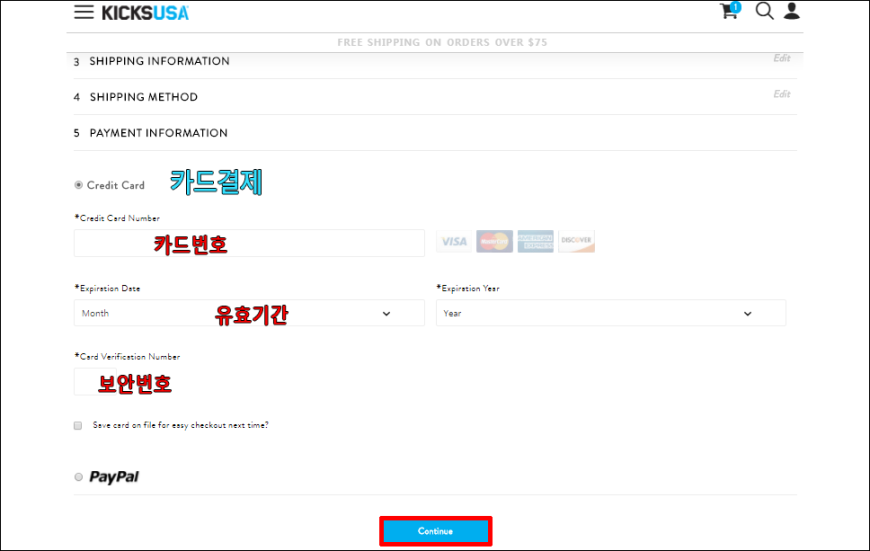Click the PayPal logo text

114,477
